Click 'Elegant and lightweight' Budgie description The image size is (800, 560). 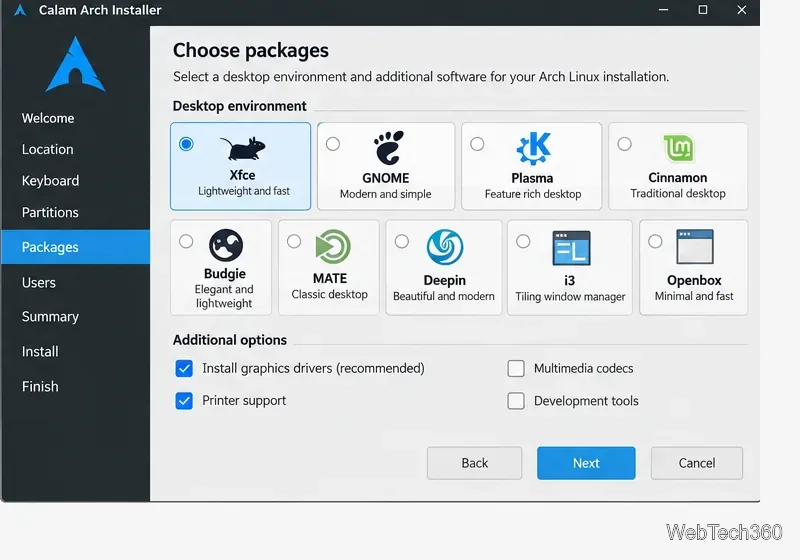(x=224, y=296)
